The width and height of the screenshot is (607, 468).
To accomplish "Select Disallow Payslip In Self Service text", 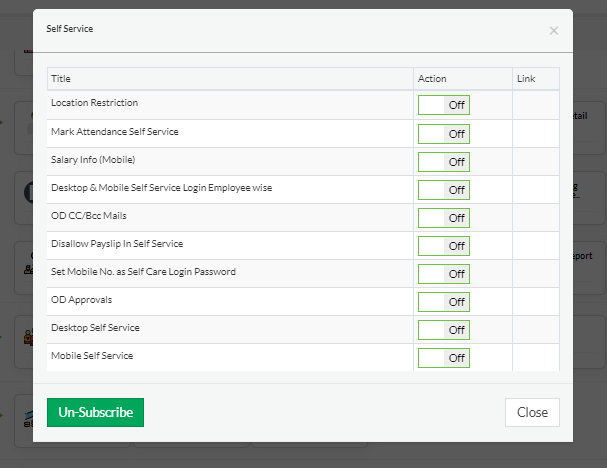I will (117, 243).
